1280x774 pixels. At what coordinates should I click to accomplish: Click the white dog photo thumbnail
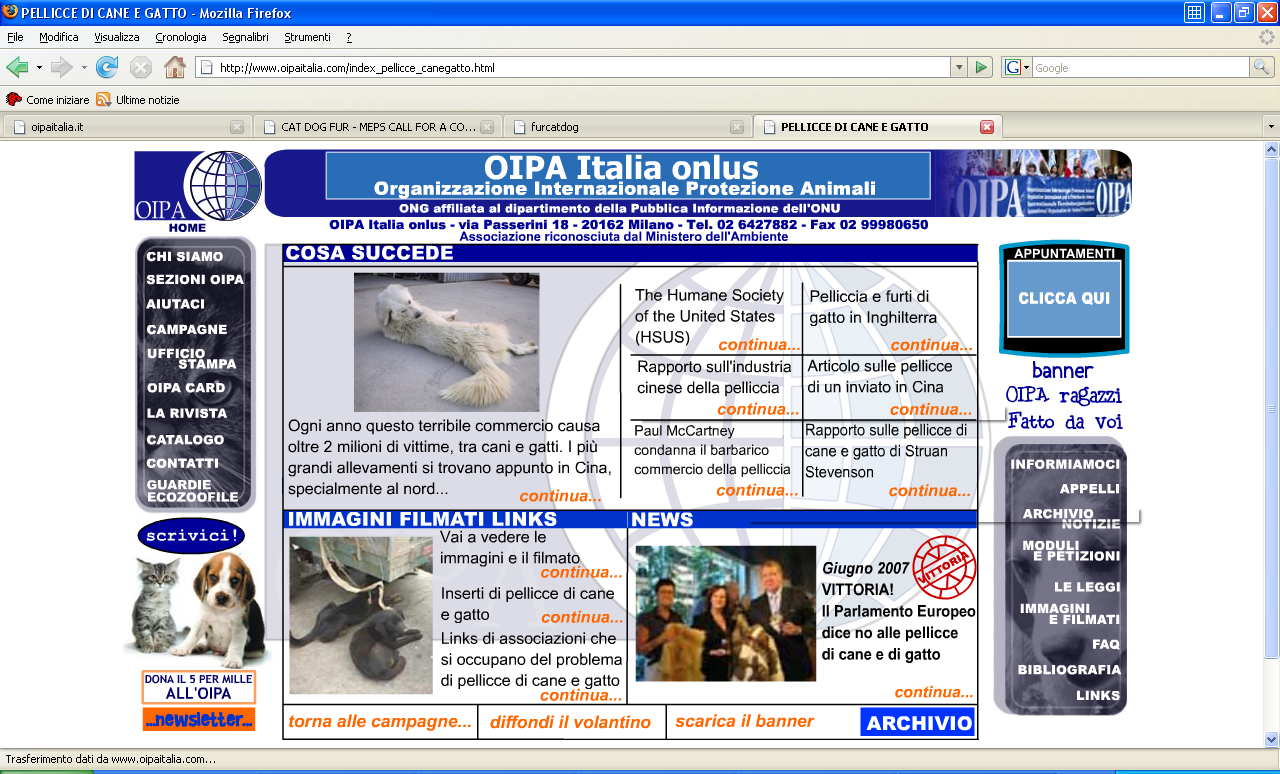(x=446, y=343)
